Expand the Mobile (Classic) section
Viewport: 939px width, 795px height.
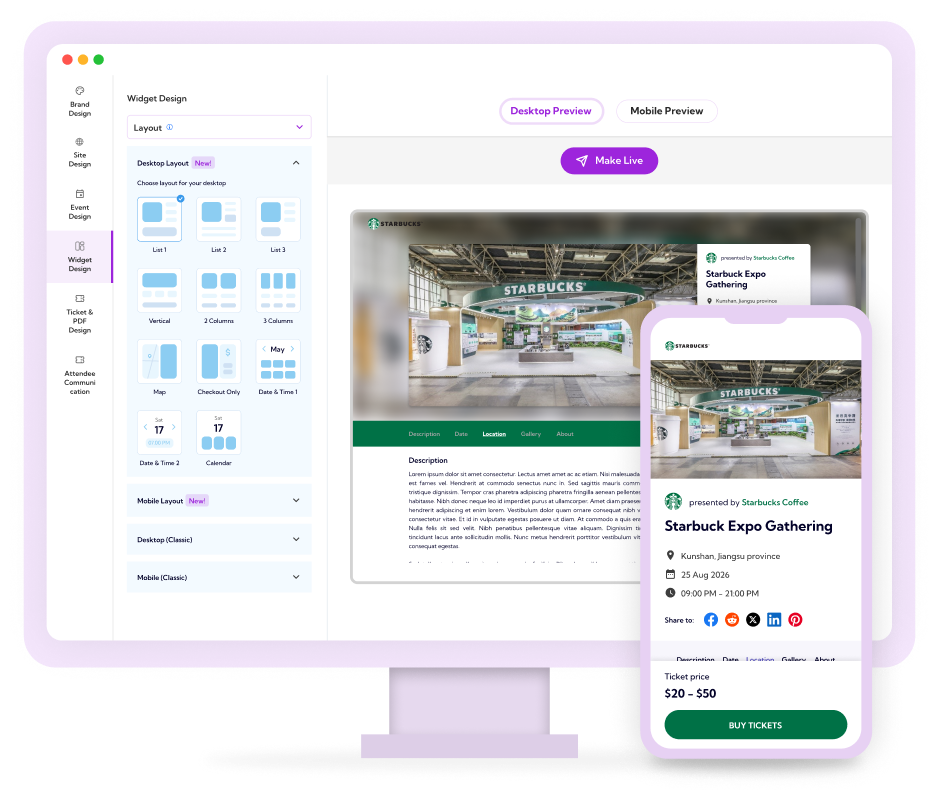(219, 577)
